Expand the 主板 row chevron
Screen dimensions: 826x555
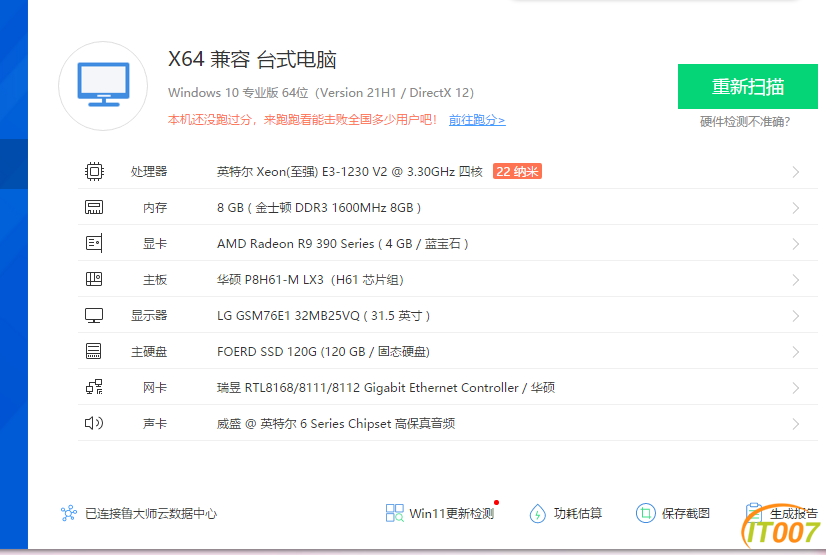pos(795,280)
